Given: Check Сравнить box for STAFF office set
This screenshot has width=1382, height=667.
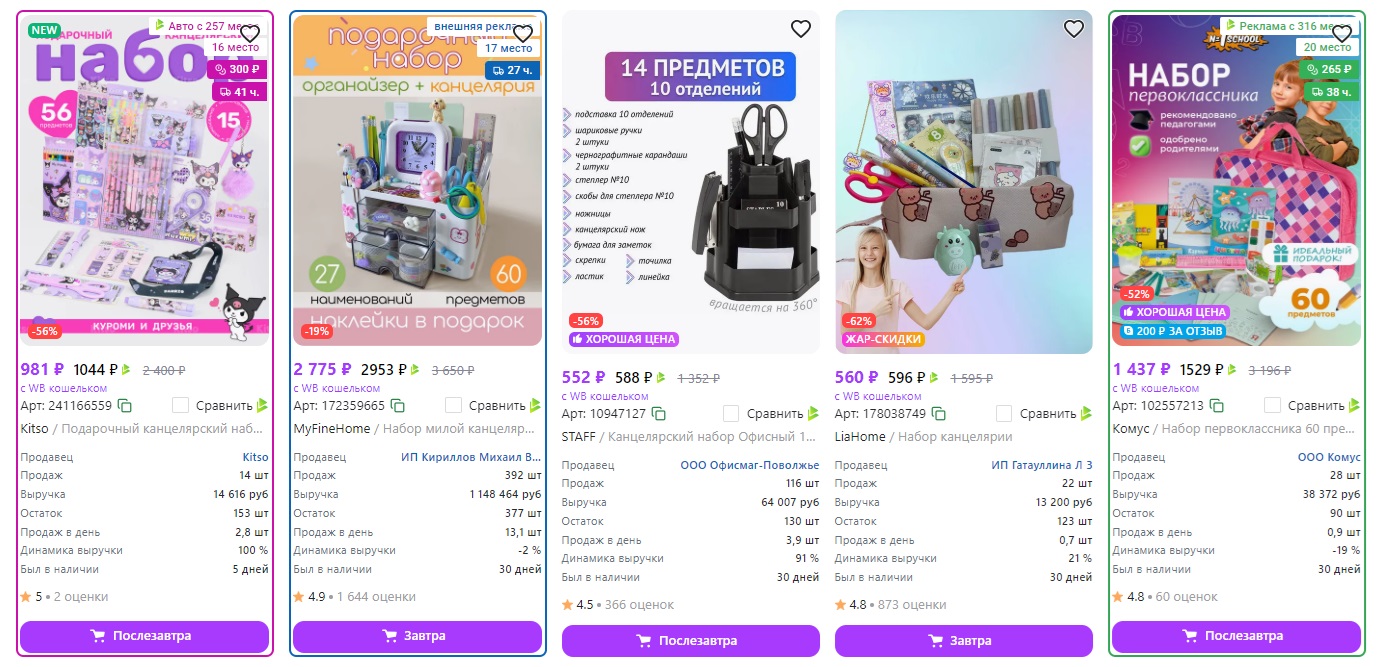Looking at the screenshot, I should pos(731,413).
